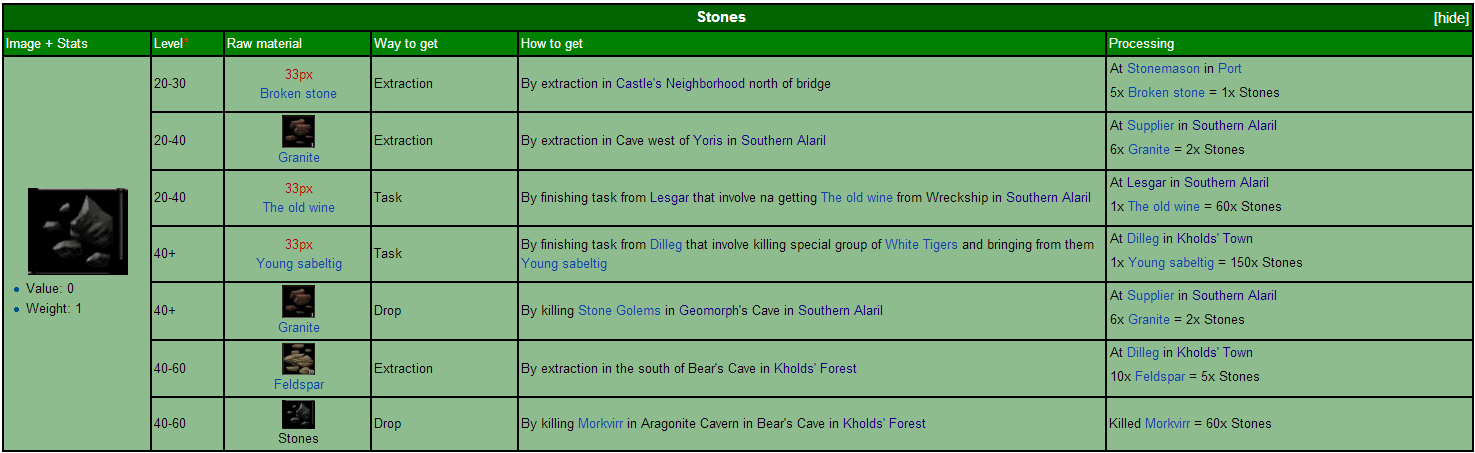Visit the Stone Golems link
Image resolution: width=1475 pixels, height=453 pixels.
click(x=619, y=311)
